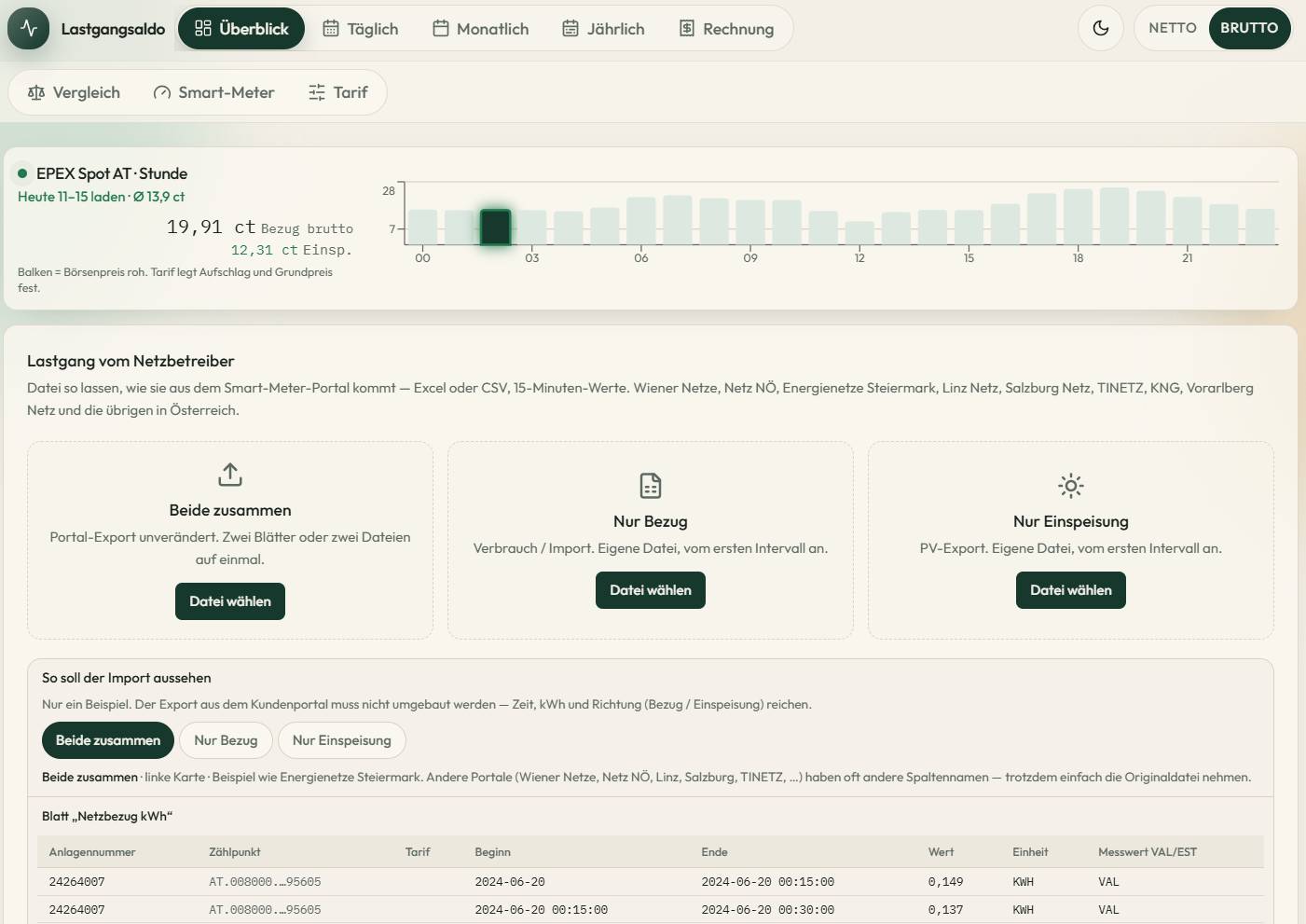1306x924 pixels.
Task: Select the Nur Einspeisung example pill
Action: pyautogui.click(x=342, y=740)
